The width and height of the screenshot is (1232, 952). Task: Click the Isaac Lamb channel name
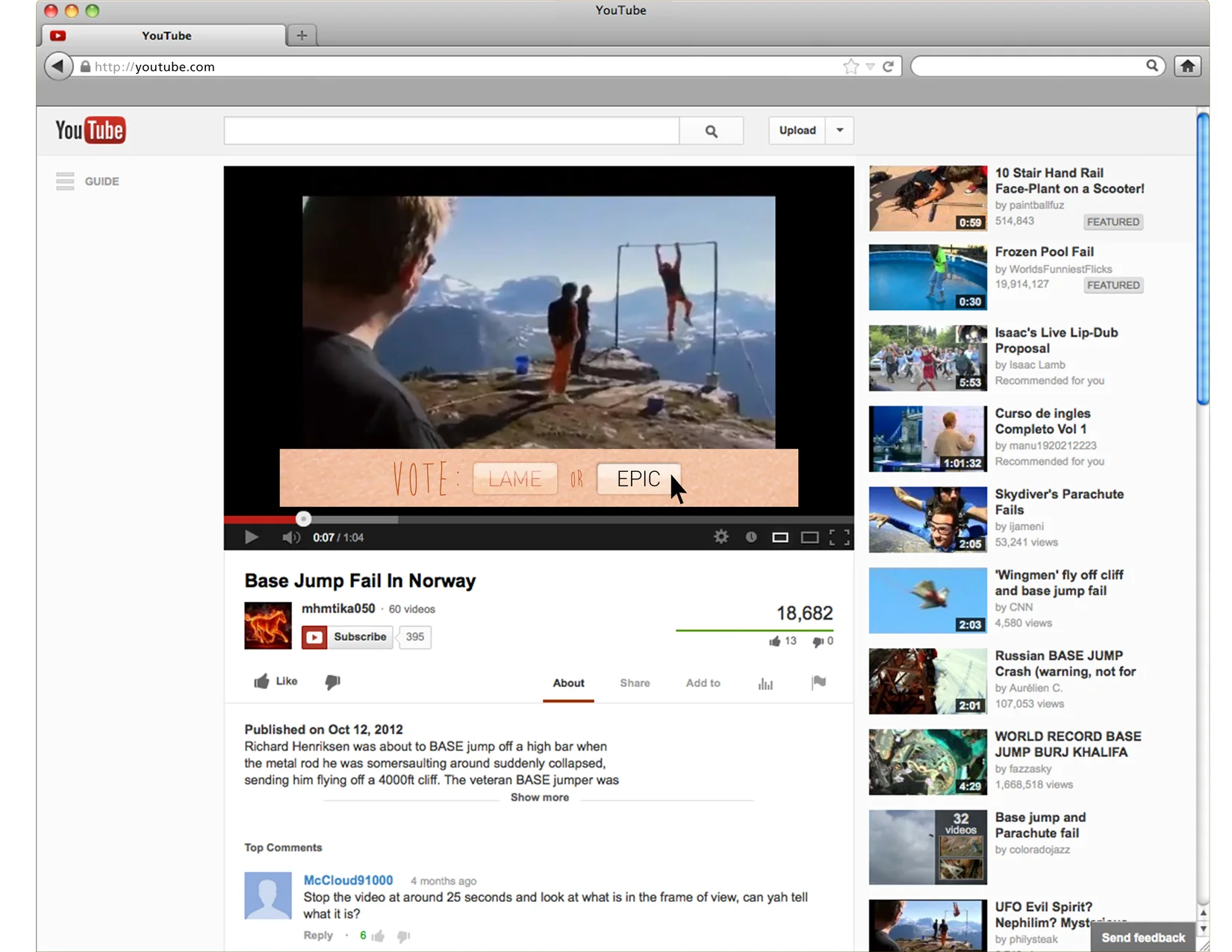[x=1037, y=365]
